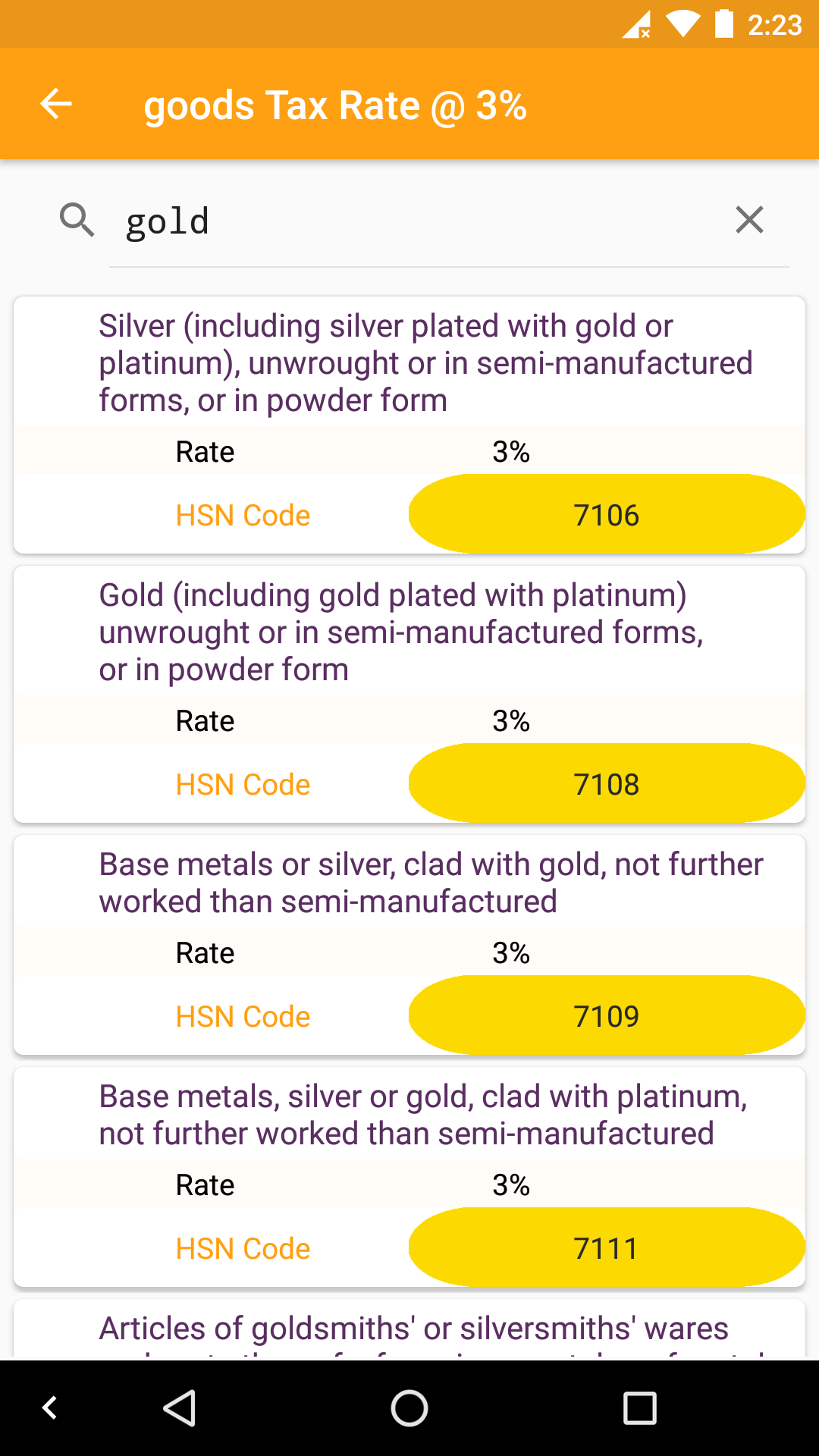
Task: Click the search magnifier icon
Action: (x=77, y=221)
